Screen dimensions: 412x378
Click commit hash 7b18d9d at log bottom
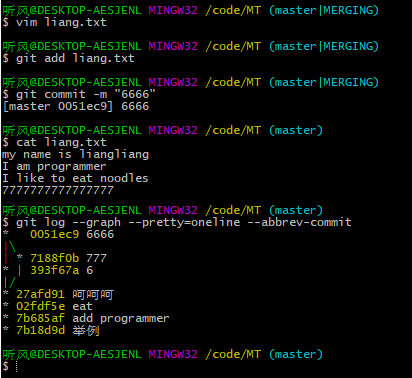(40, 330)
